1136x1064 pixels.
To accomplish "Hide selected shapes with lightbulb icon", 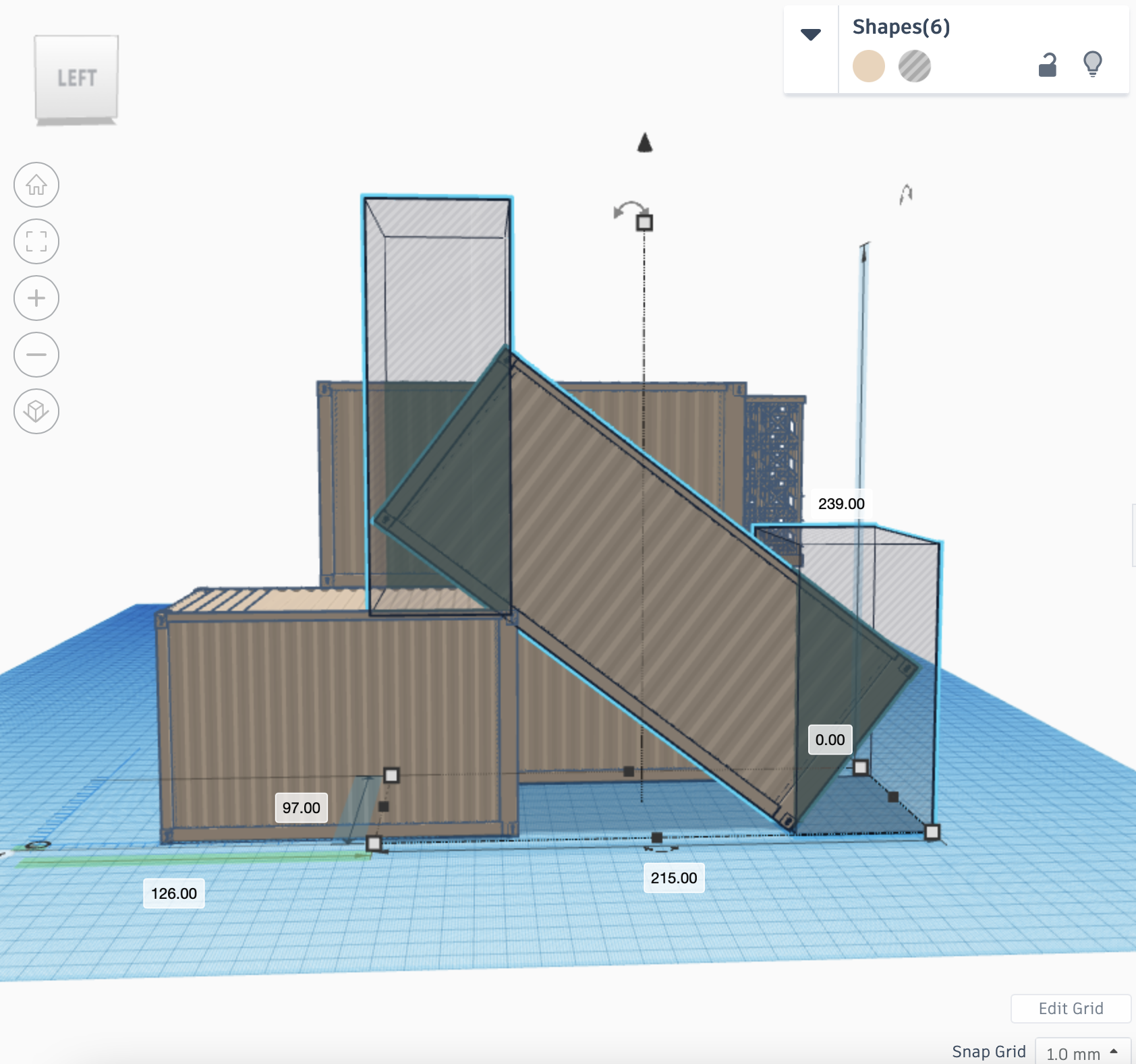I will click(x=1093, y=65).
